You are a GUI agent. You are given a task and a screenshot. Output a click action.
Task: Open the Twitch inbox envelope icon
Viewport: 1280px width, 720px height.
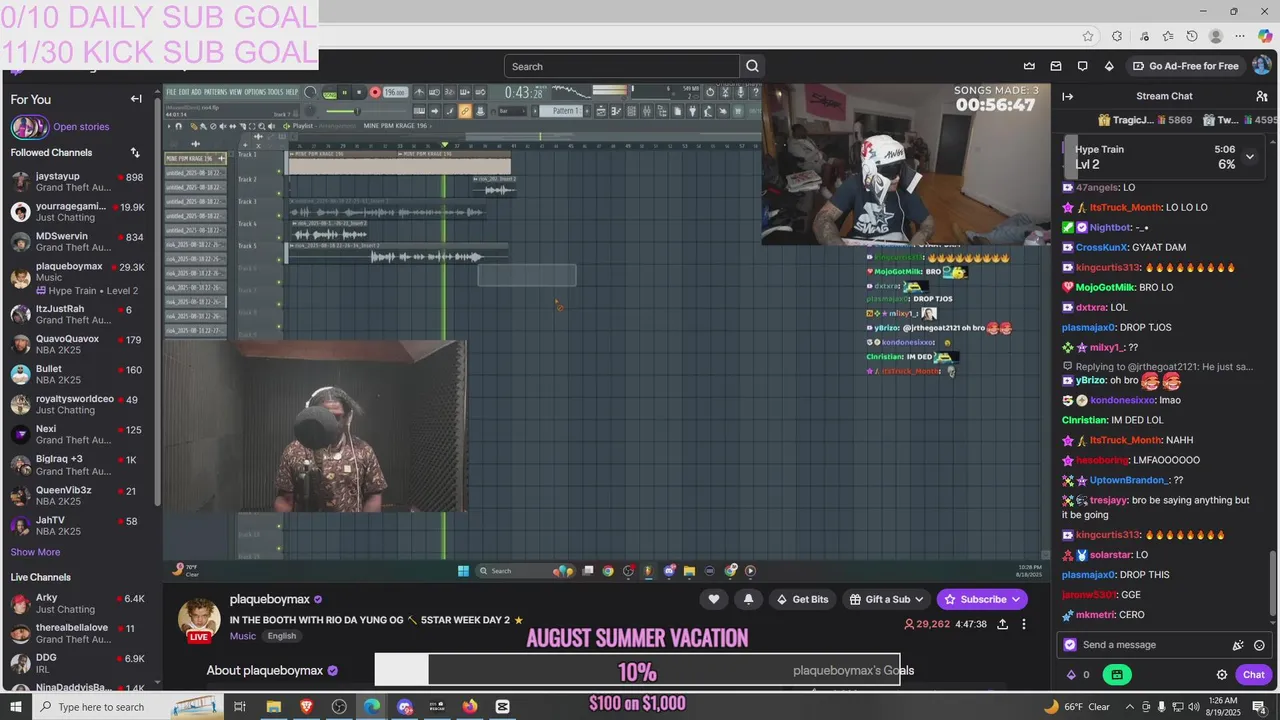coord(1056,66)
